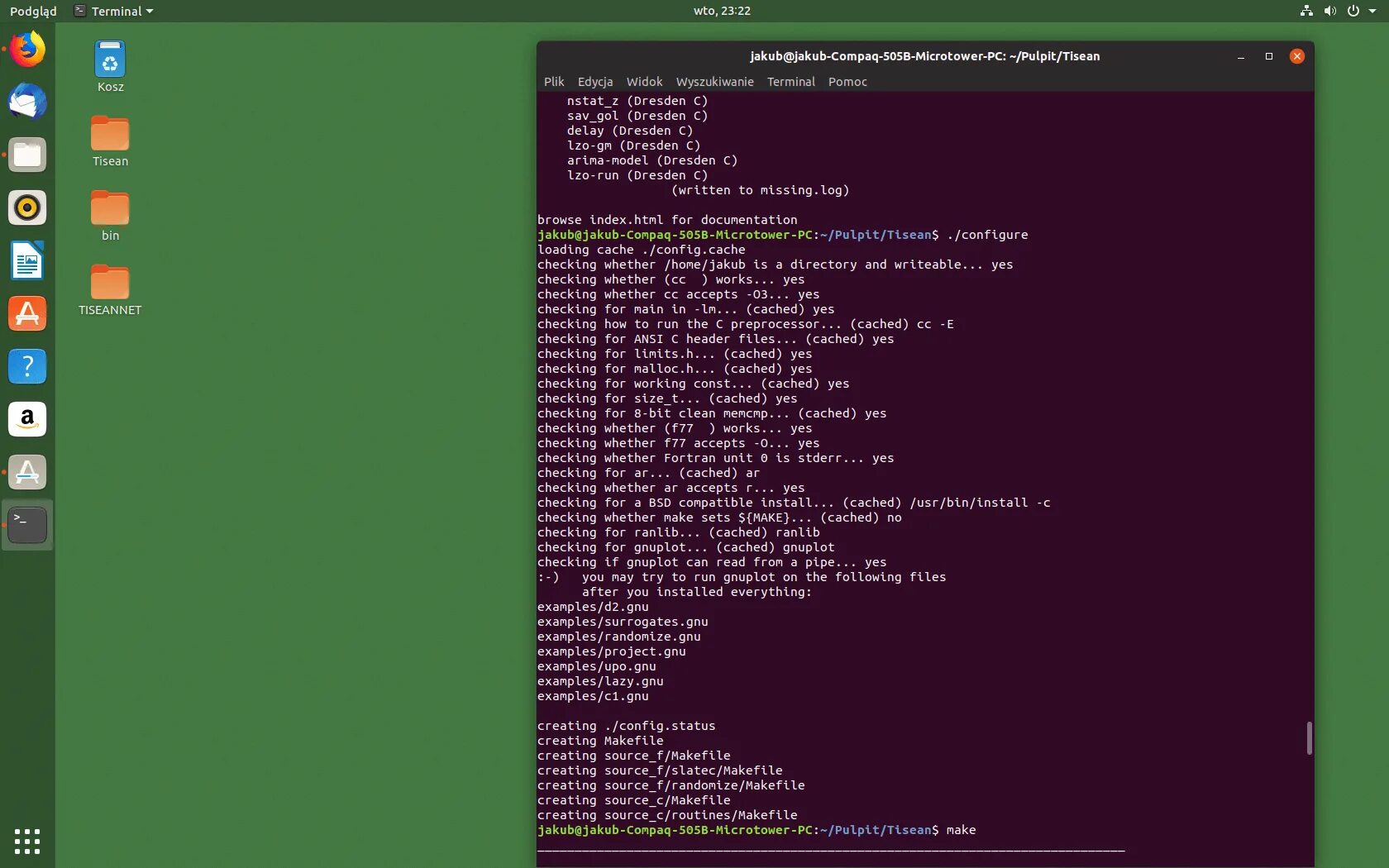Open the power icon in top bar
1389x868 pixels.
click(x=1353, y=11)
